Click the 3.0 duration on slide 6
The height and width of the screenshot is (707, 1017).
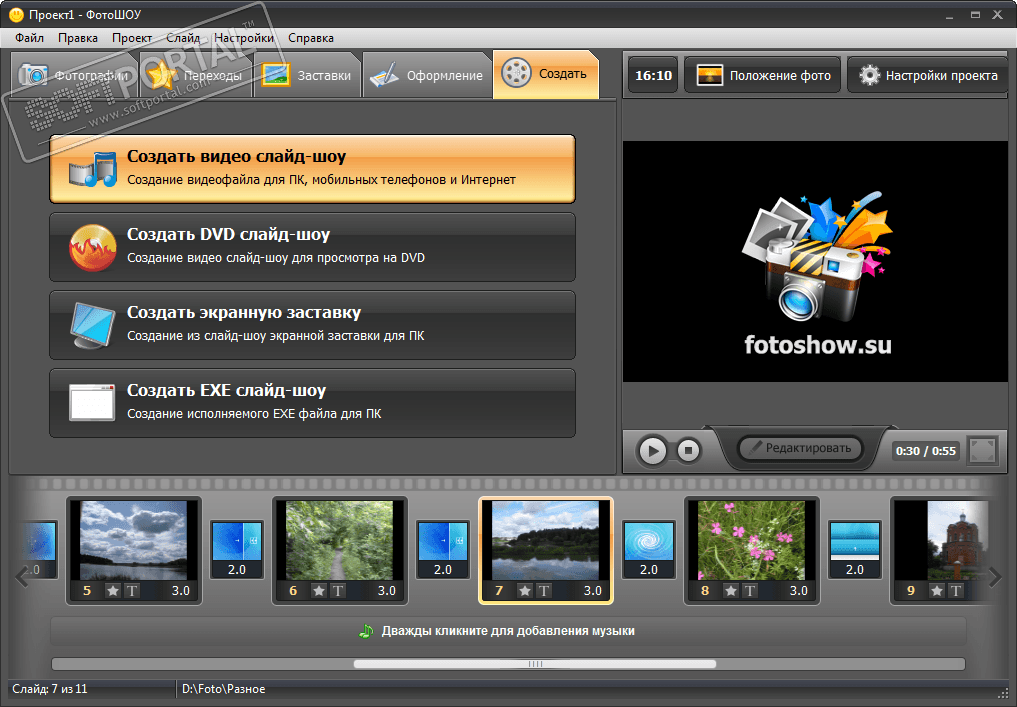[387, 591]
